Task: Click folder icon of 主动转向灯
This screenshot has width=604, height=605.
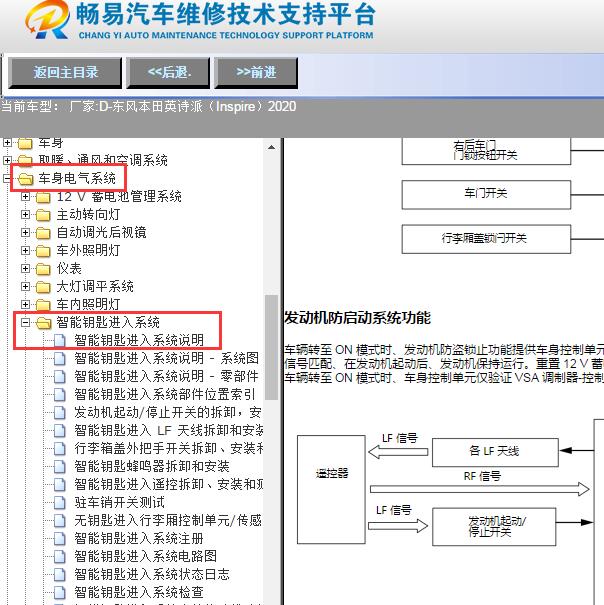Action: pyautogui.click(x=43, y=215)
